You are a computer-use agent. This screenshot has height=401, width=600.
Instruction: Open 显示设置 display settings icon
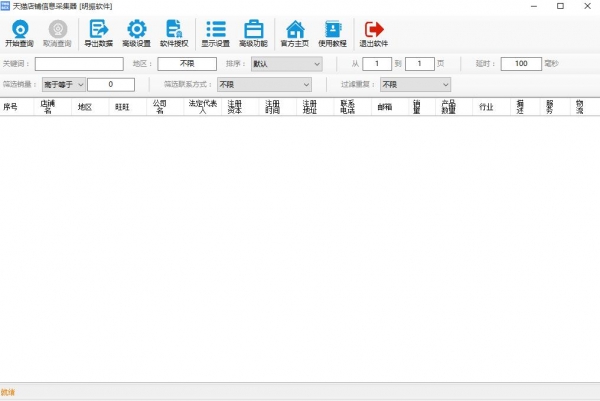pyautogui.click(x=215, y=33)
